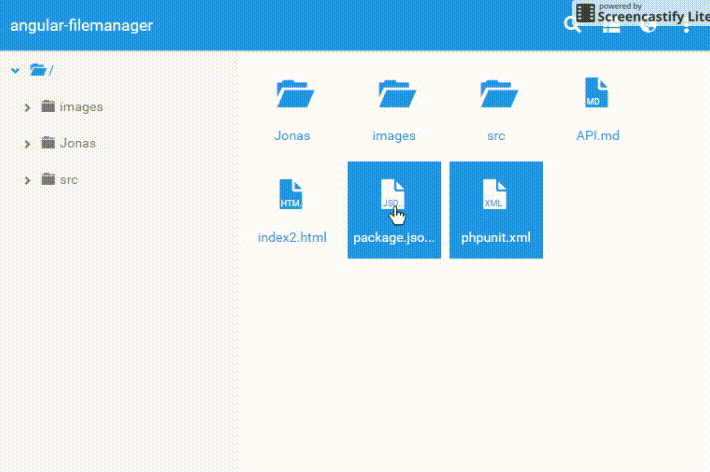This screenshot has height=472, width=710.
Task: Click the images folder icon in the grid
Action: [x=397, y=94]
